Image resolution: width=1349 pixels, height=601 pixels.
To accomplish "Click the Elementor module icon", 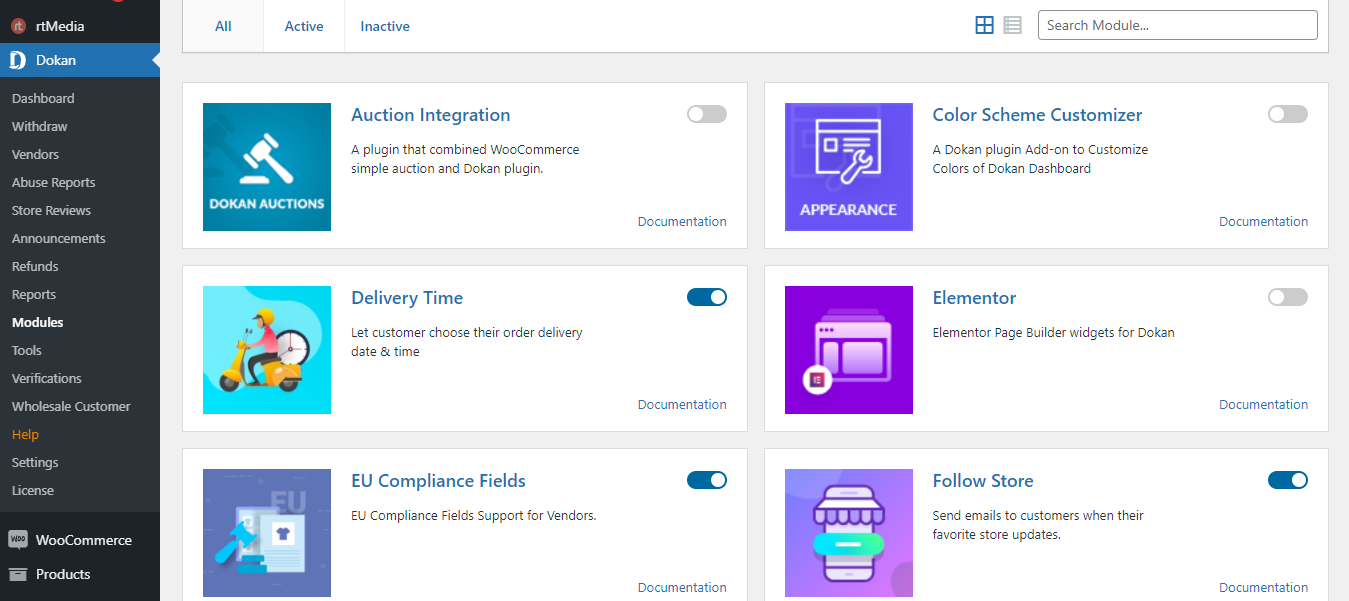I will coord(848,350).
